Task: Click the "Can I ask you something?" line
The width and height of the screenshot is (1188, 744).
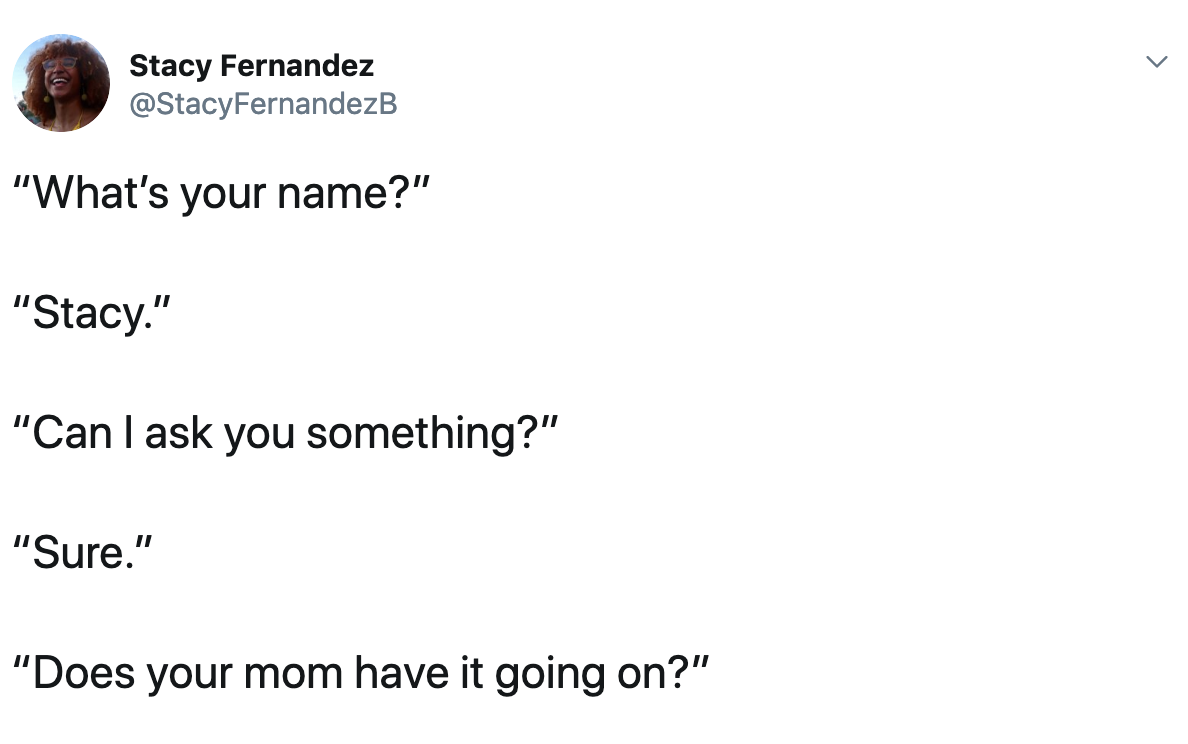Action: pyautogui.click(x=286, y=433)
